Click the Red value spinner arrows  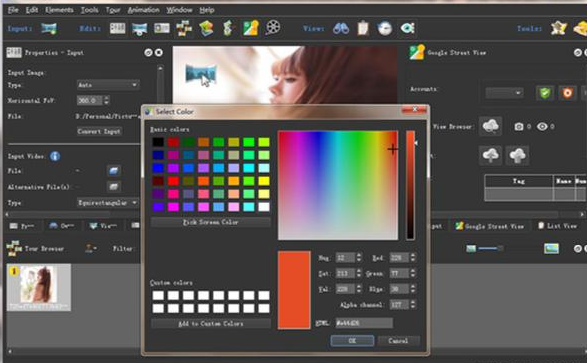[x=413, y=257]
